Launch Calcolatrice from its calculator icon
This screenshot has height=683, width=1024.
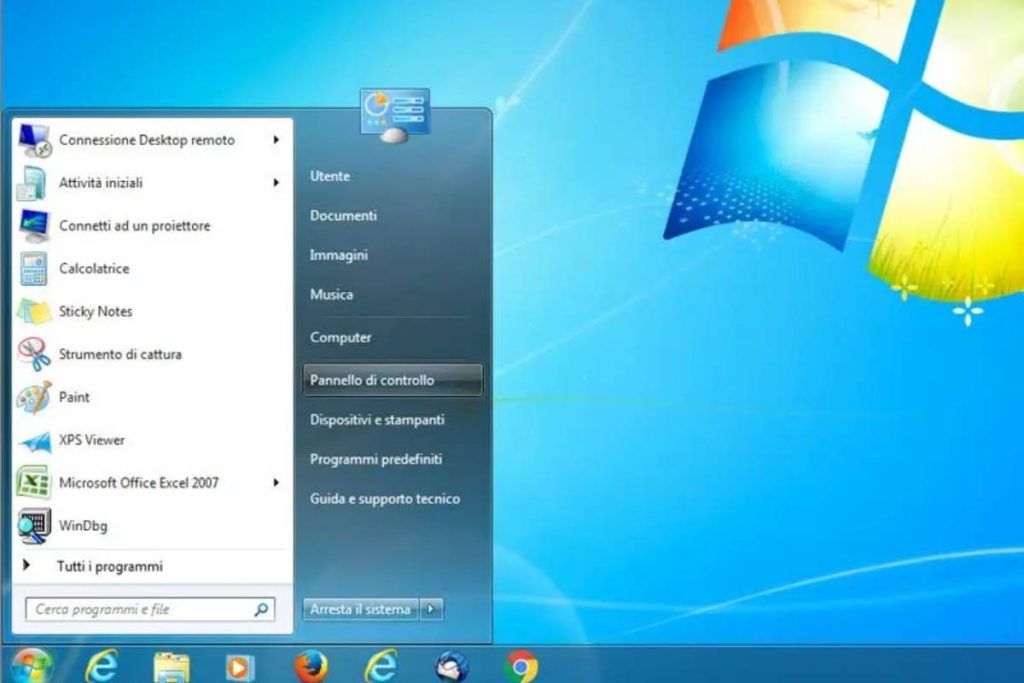coord(33,268)
